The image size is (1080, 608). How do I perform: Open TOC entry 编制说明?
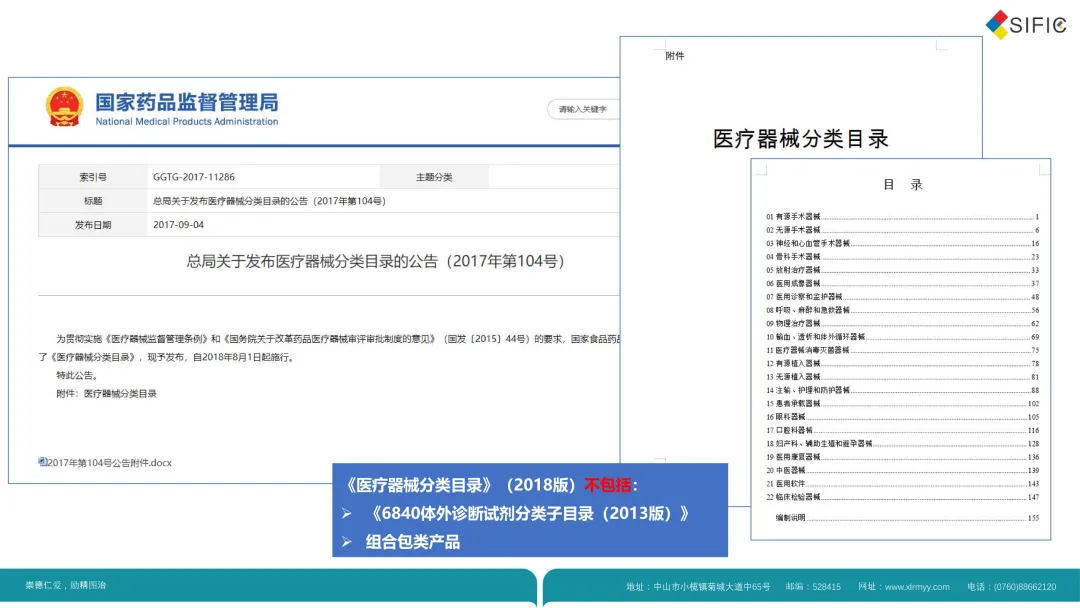(907, 518)
